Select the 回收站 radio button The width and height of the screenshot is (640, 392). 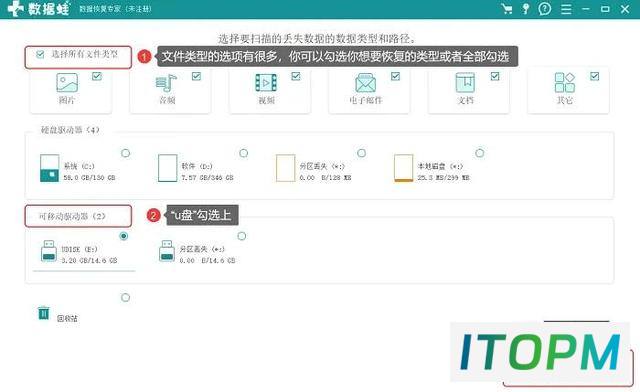coord(126,298)
